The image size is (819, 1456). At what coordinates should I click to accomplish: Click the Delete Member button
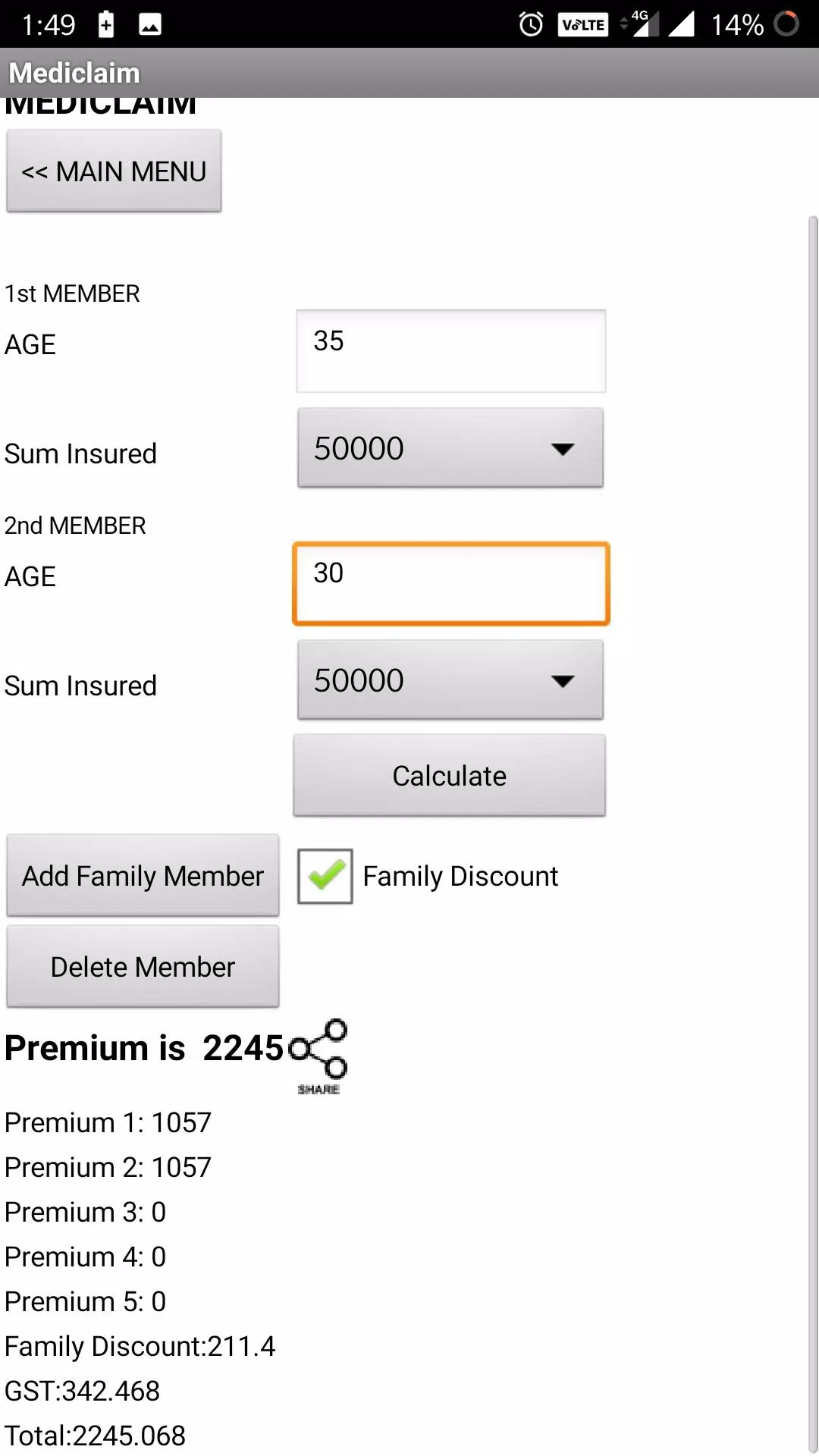pos(143,967)
